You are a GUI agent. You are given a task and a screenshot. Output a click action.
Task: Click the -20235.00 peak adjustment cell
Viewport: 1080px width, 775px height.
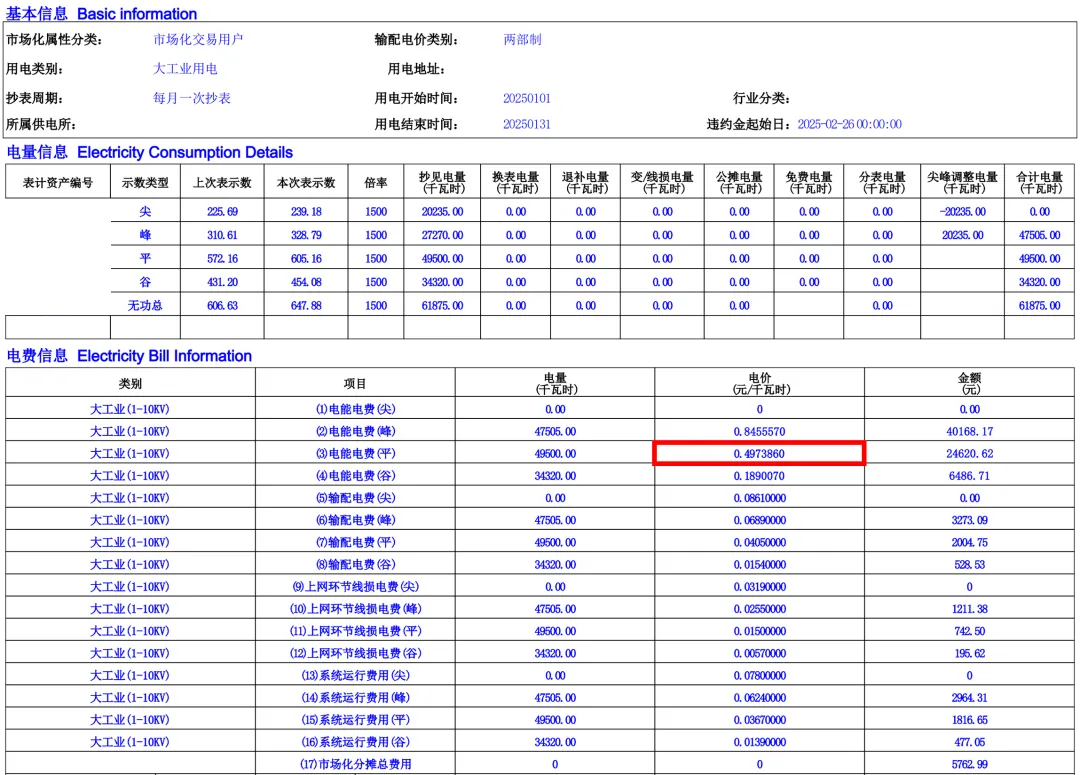tap(962, 212)
